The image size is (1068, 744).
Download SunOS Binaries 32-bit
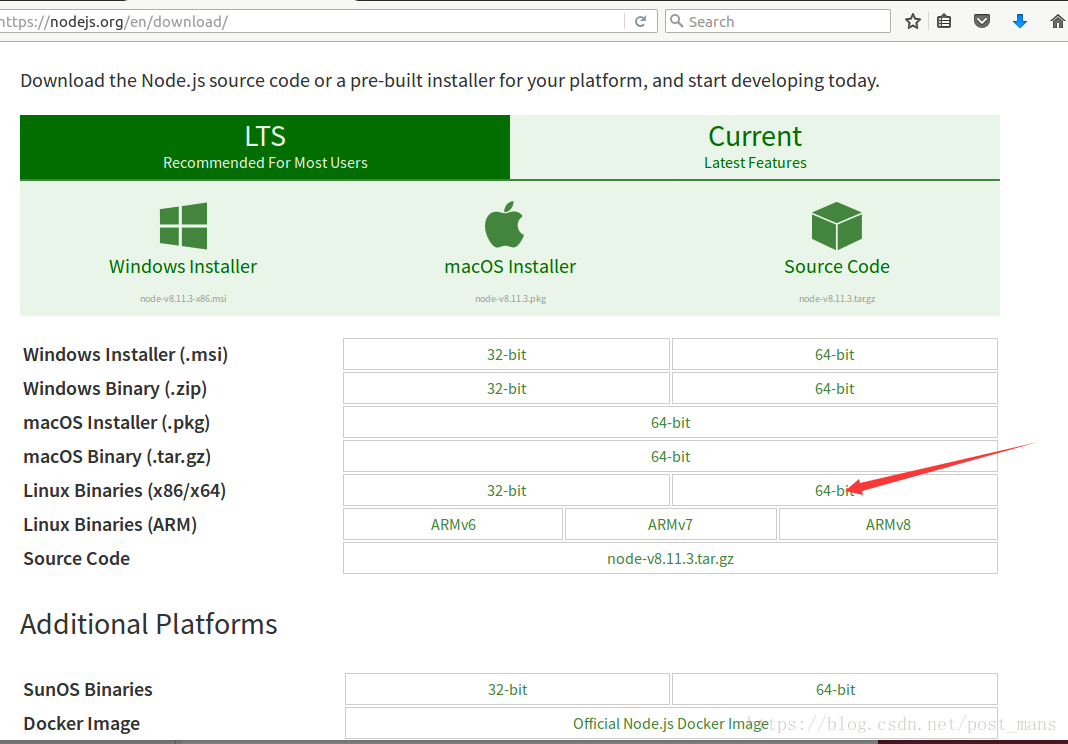[507, 689]
